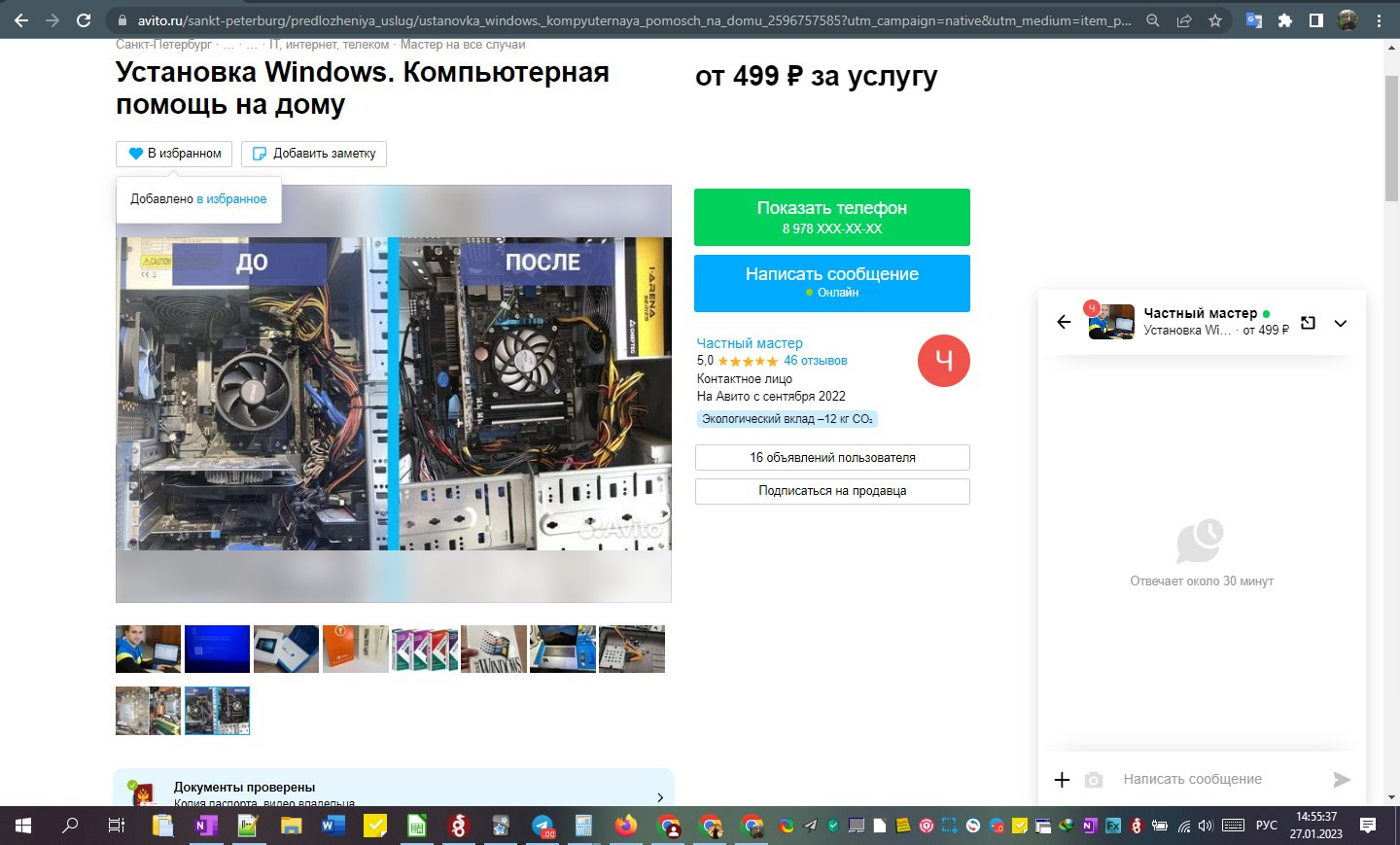Select the Kaspersky boxes thumbnail

tap(424, 649)
